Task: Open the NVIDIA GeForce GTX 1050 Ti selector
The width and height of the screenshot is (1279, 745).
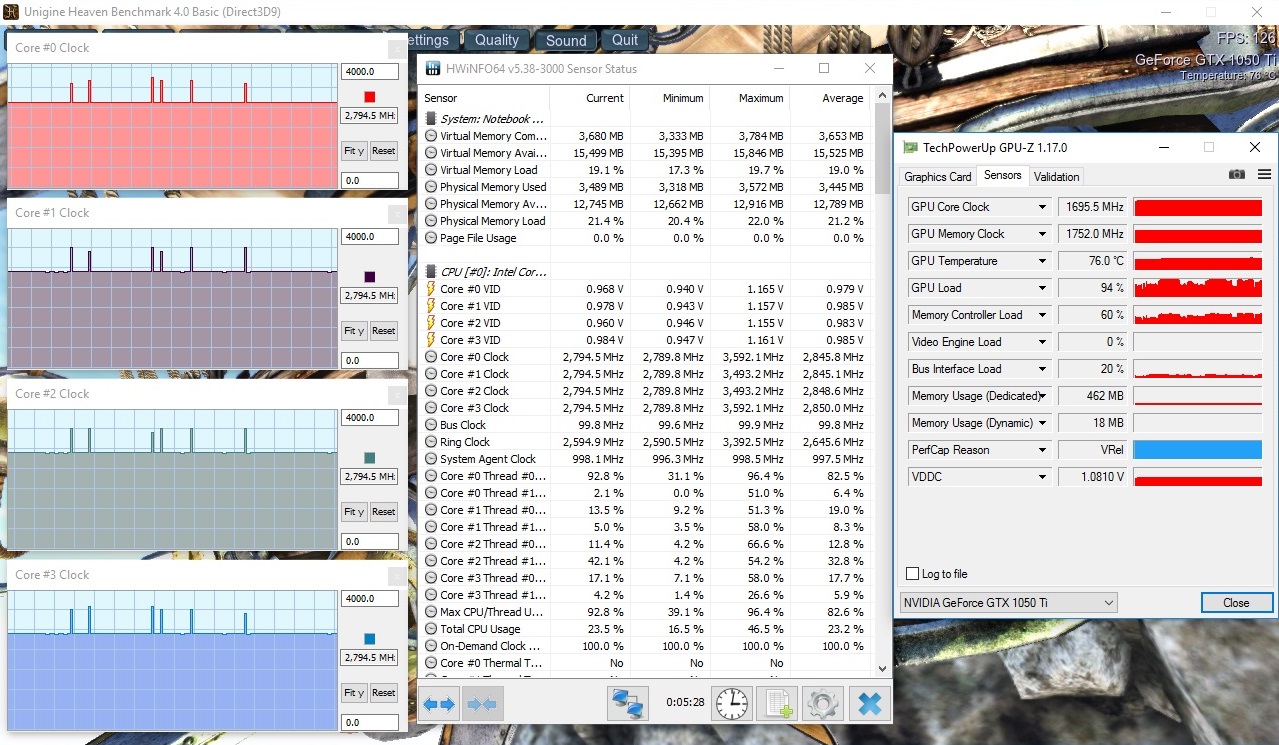Action: (1008, 603)
